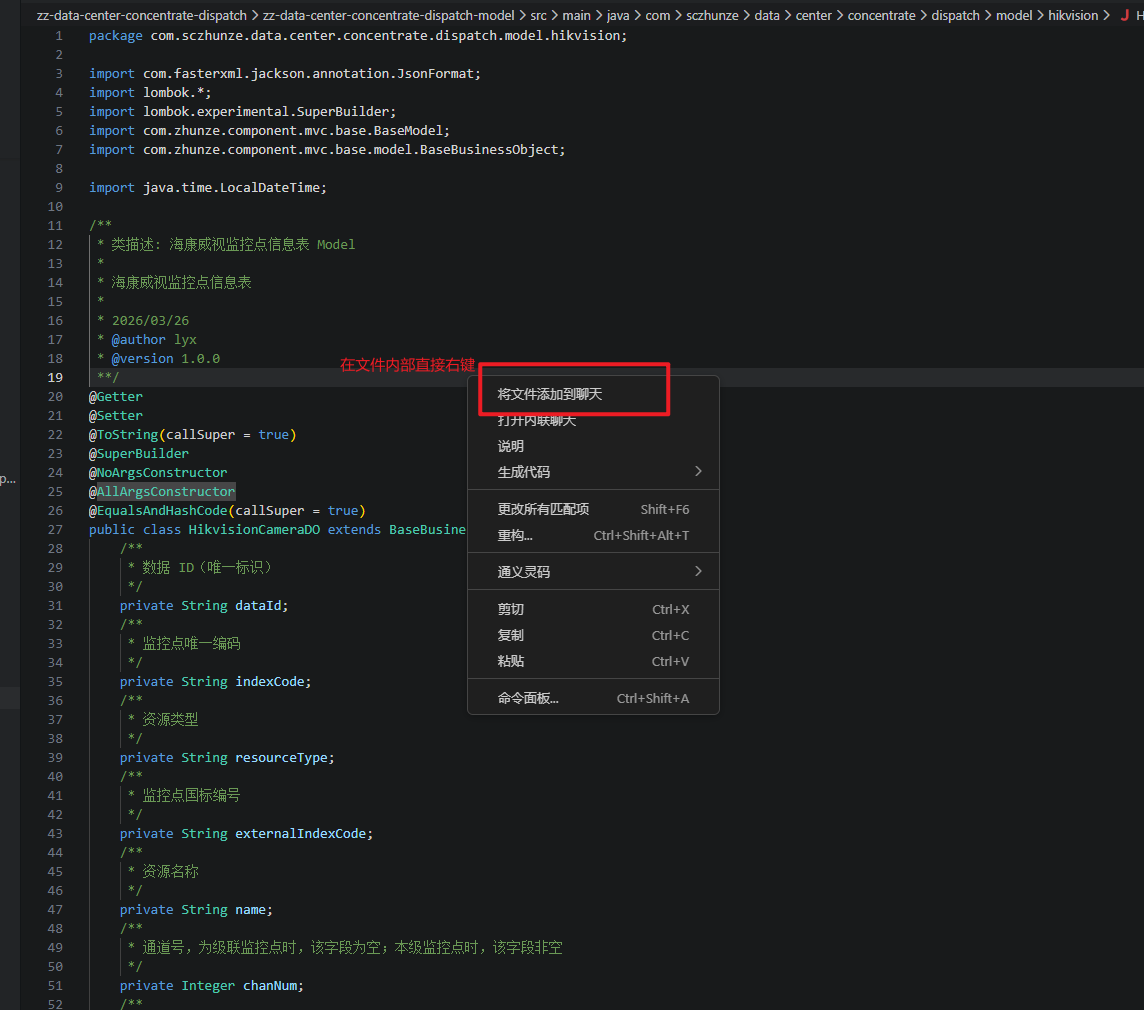Click the 'concentrate' breadcrumb segment

(881, 15)
